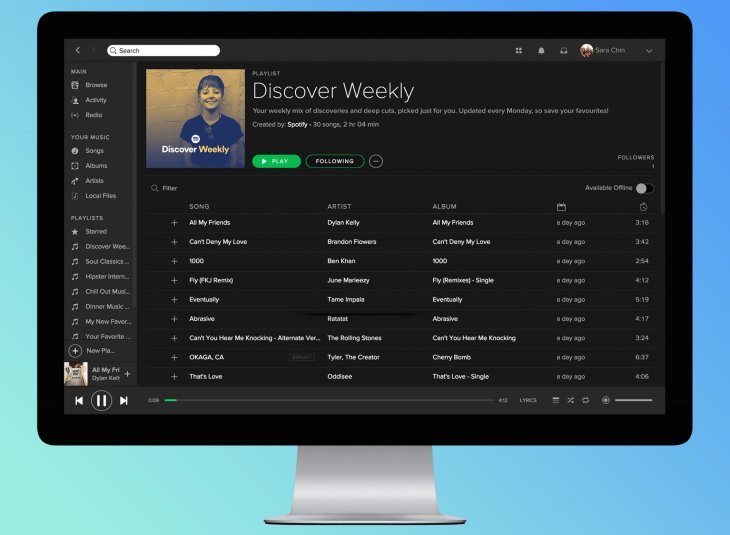
Task: Pause playback
Action: coord(101,400)
